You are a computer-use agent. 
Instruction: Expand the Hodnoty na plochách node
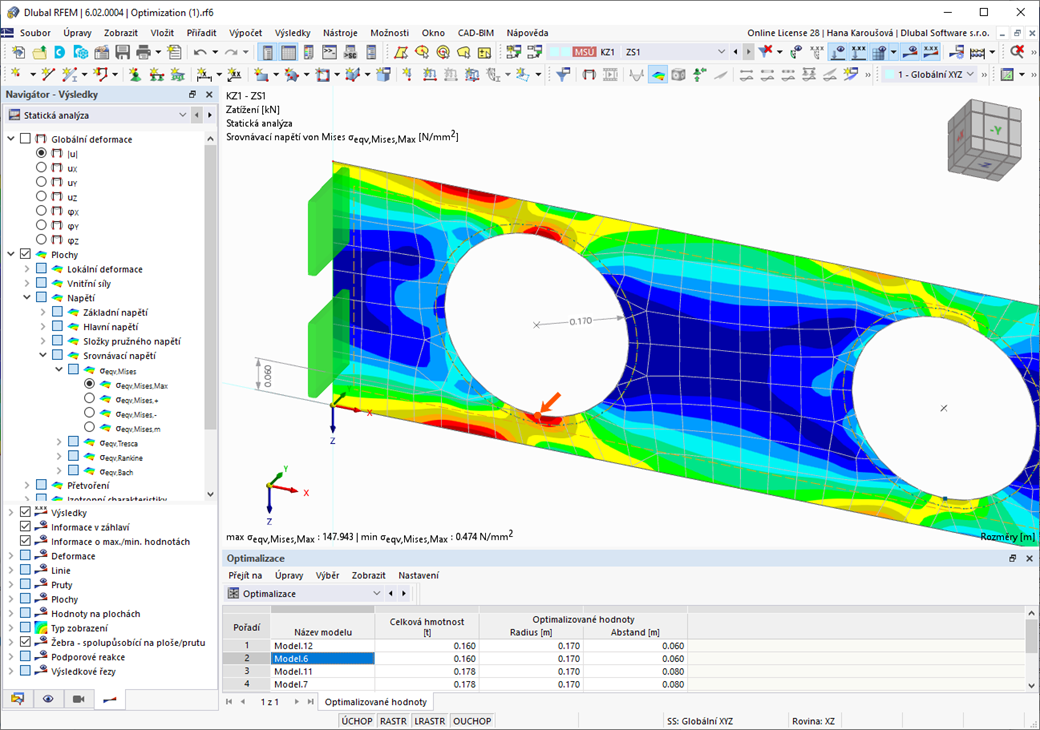[11, 613]
